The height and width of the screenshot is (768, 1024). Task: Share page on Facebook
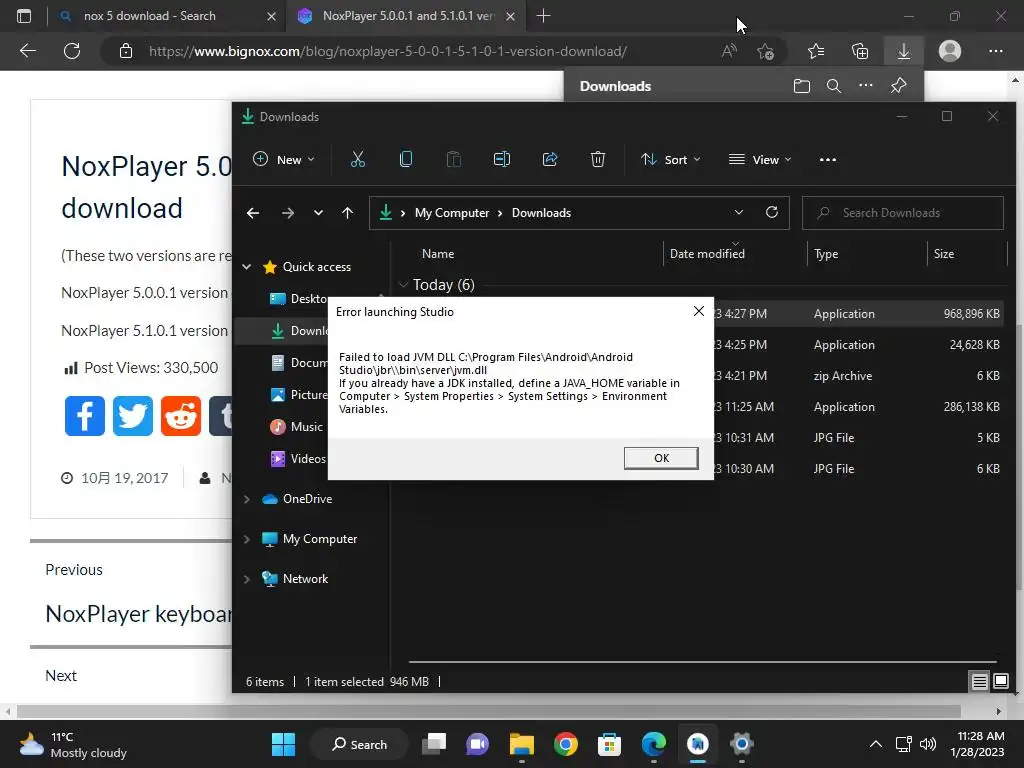click(x=85, y=415)
